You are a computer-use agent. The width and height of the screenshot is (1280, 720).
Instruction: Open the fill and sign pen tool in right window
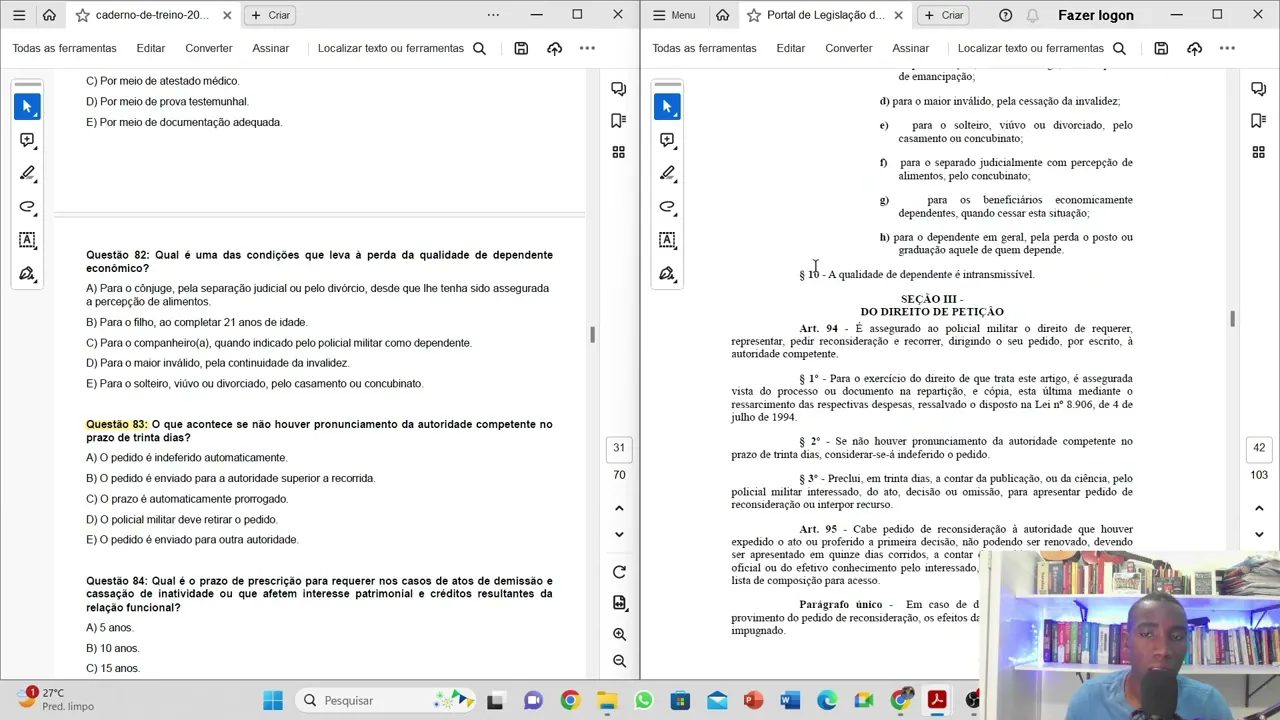667,273
